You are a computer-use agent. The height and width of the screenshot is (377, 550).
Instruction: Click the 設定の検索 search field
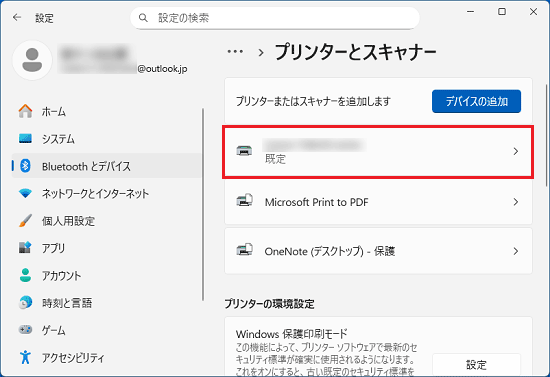pos(275,18)
